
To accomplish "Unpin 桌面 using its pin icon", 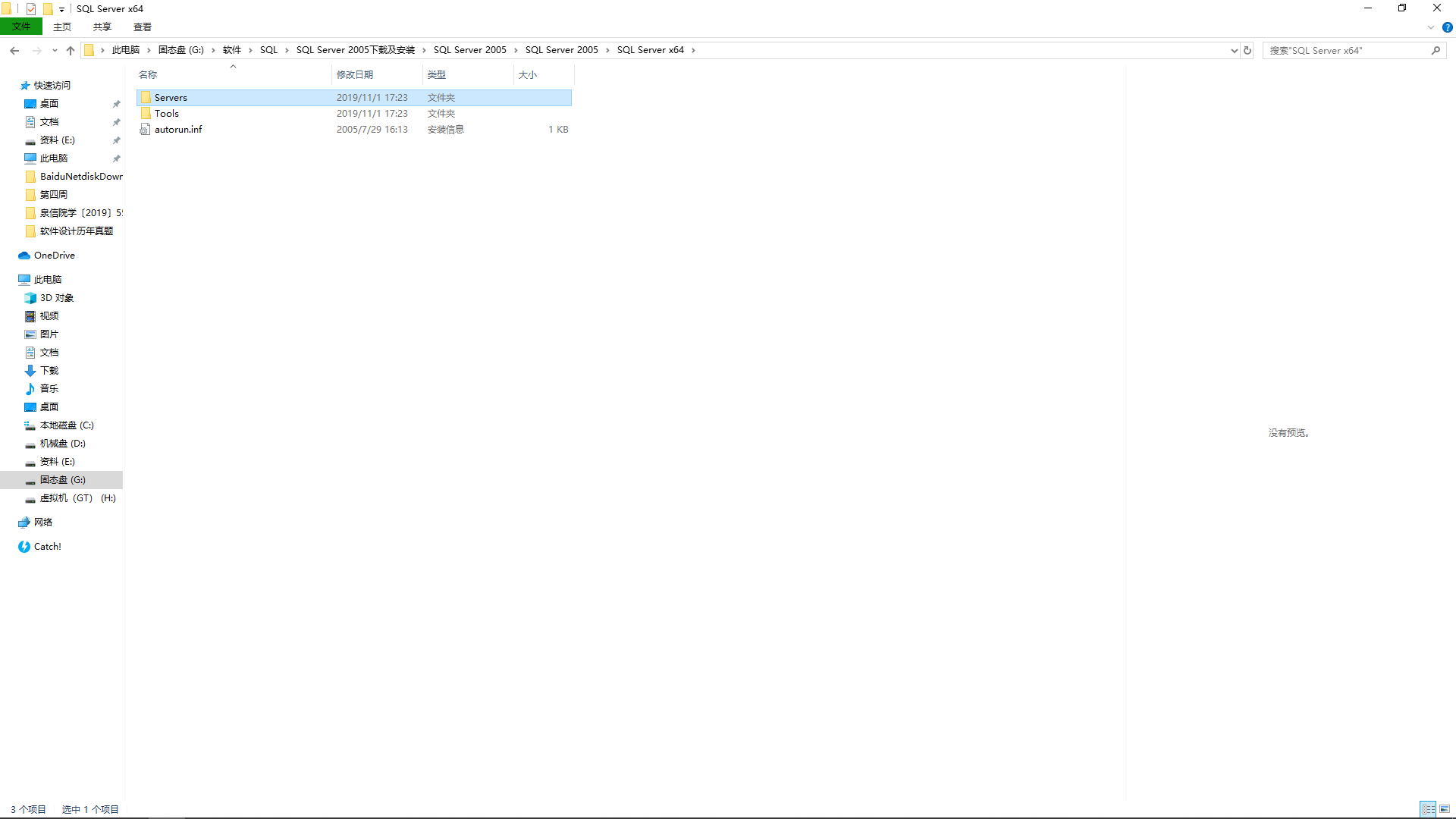I will [x=116, y=104].
